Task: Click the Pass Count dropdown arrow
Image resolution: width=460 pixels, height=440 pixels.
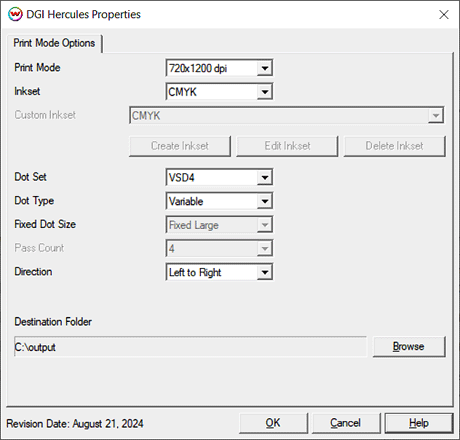Action: [x=265, y=249]
